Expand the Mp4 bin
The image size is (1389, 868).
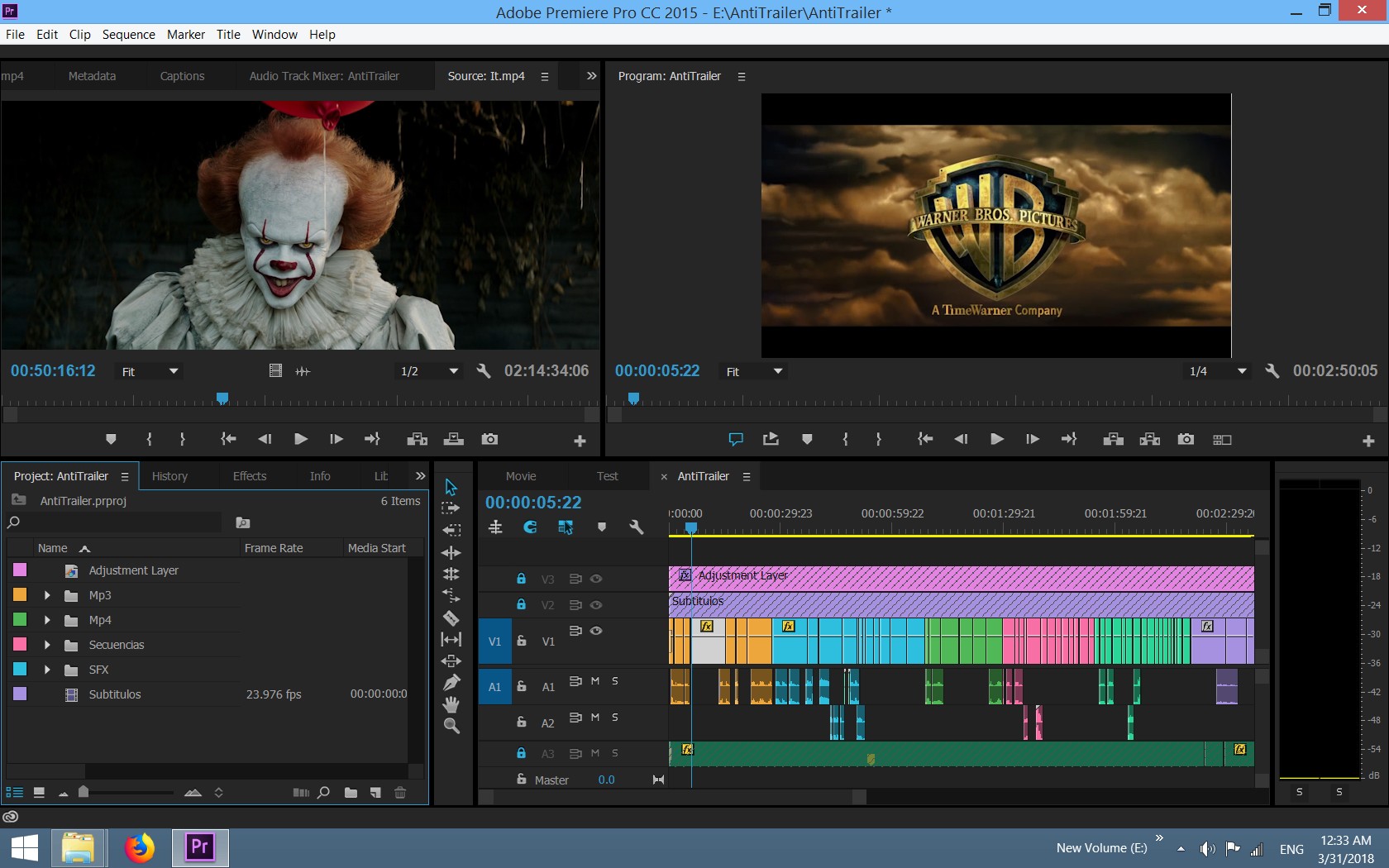47,620
